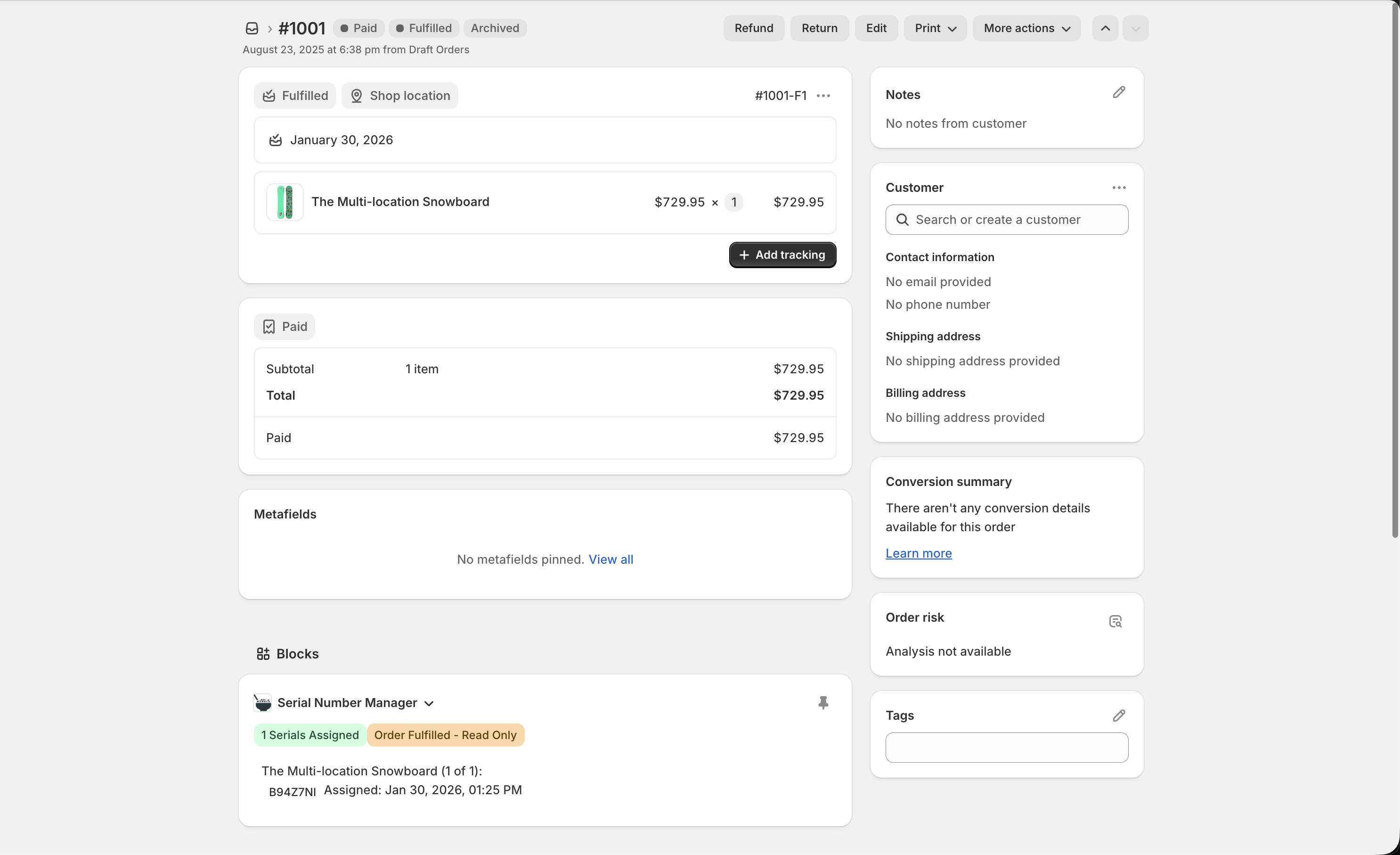The height and width of the screenshot is (855, 1400).
Task: Add tracking to the fulfillment
Action: [x=782, y=255]
